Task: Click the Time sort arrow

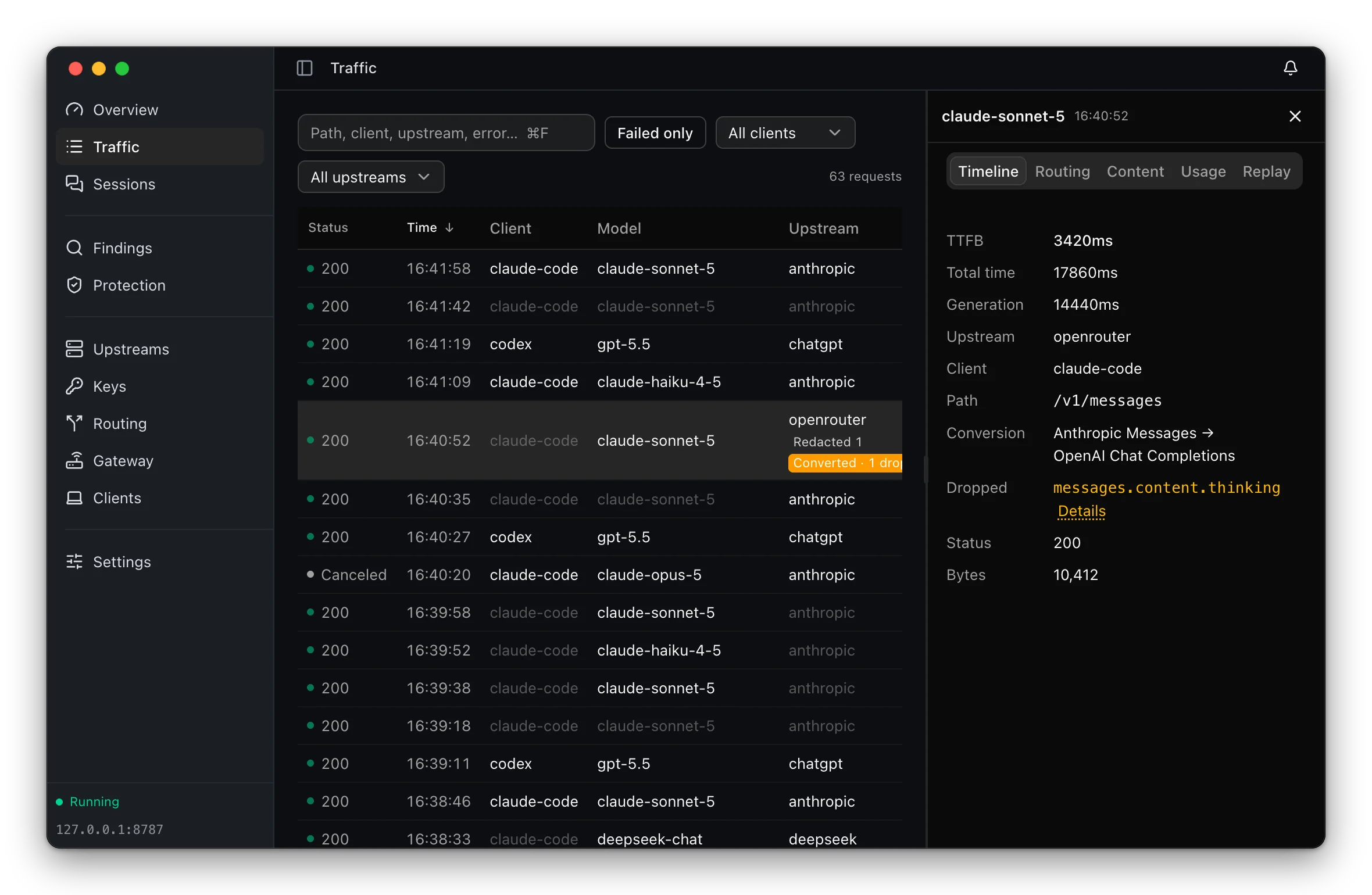Action: pyautogui.click(x=449, y=228)
